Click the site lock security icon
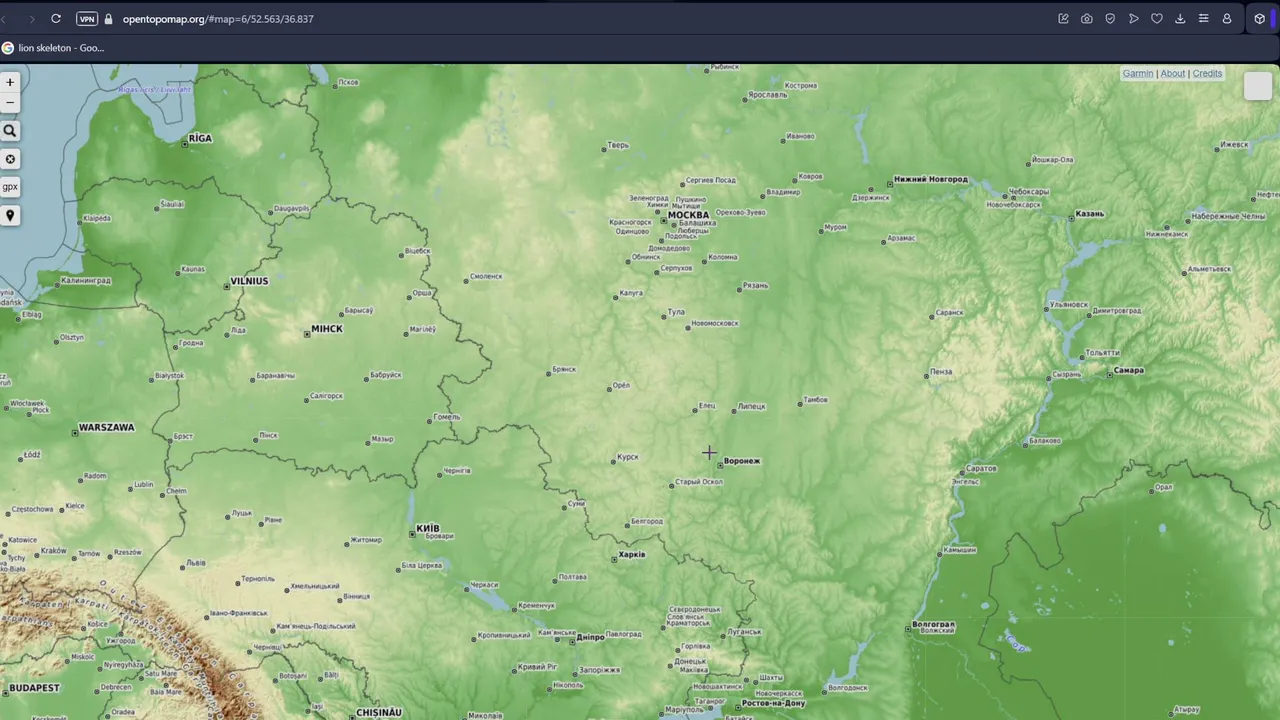The height and width of the screenshot is (720, 1280). click(x=109, y=19)
